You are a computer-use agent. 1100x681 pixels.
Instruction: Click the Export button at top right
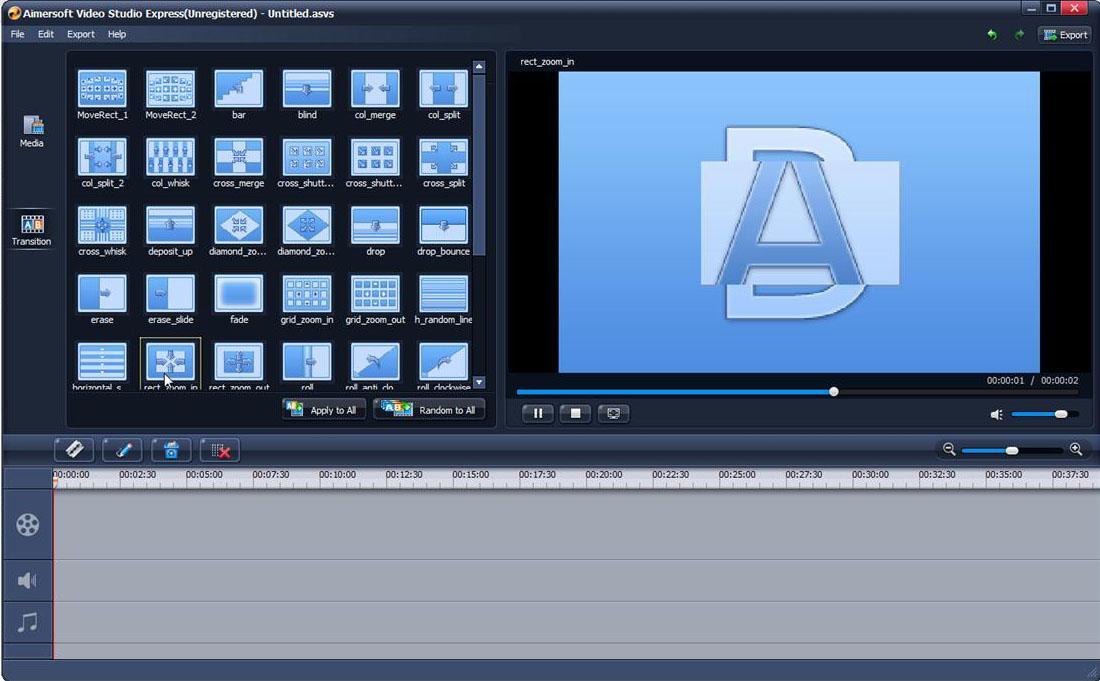click(1064, 34)
